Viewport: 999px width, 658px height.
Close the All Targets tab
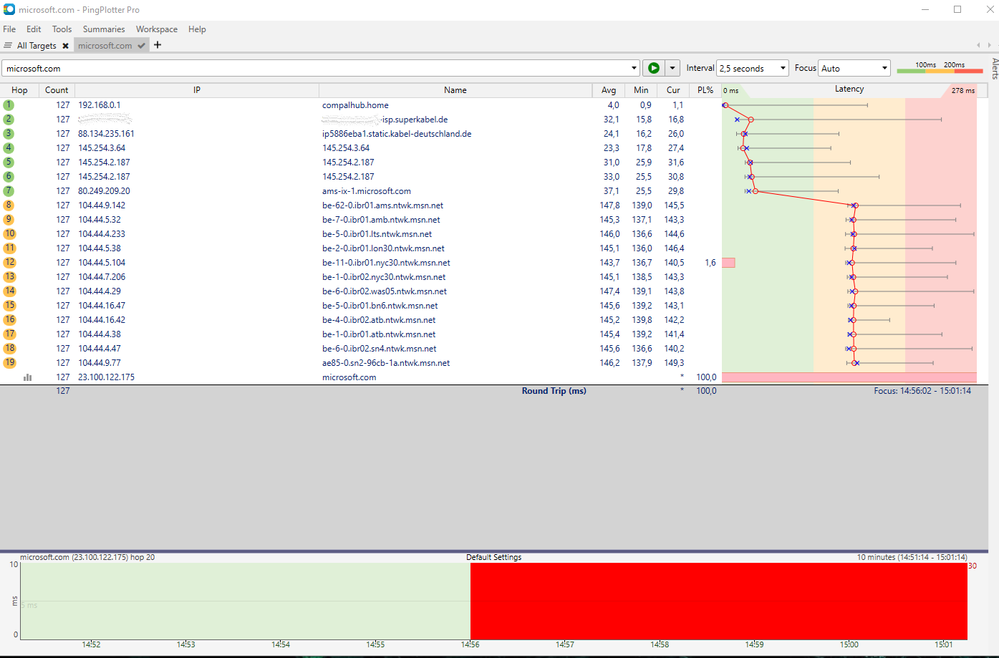65,45
